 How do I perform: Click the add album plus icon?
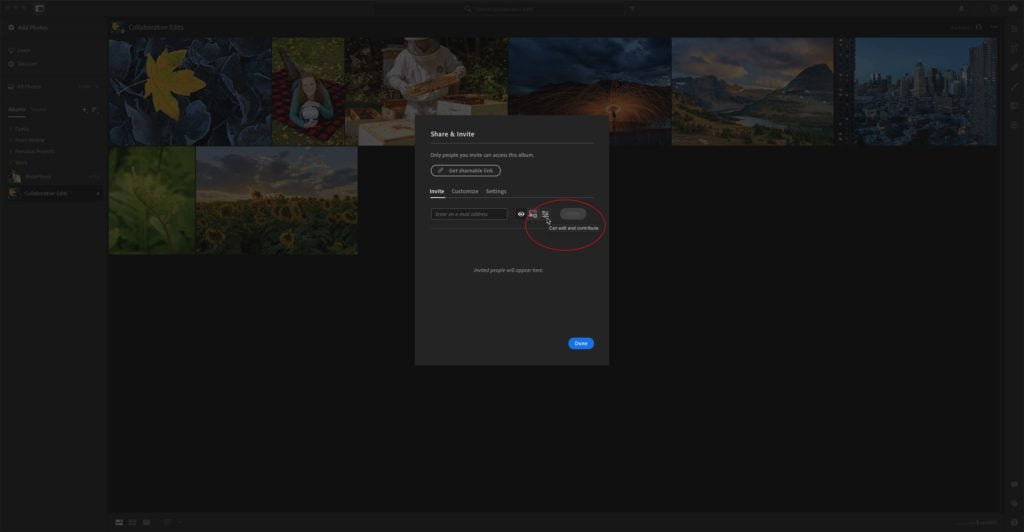[84, 110]
